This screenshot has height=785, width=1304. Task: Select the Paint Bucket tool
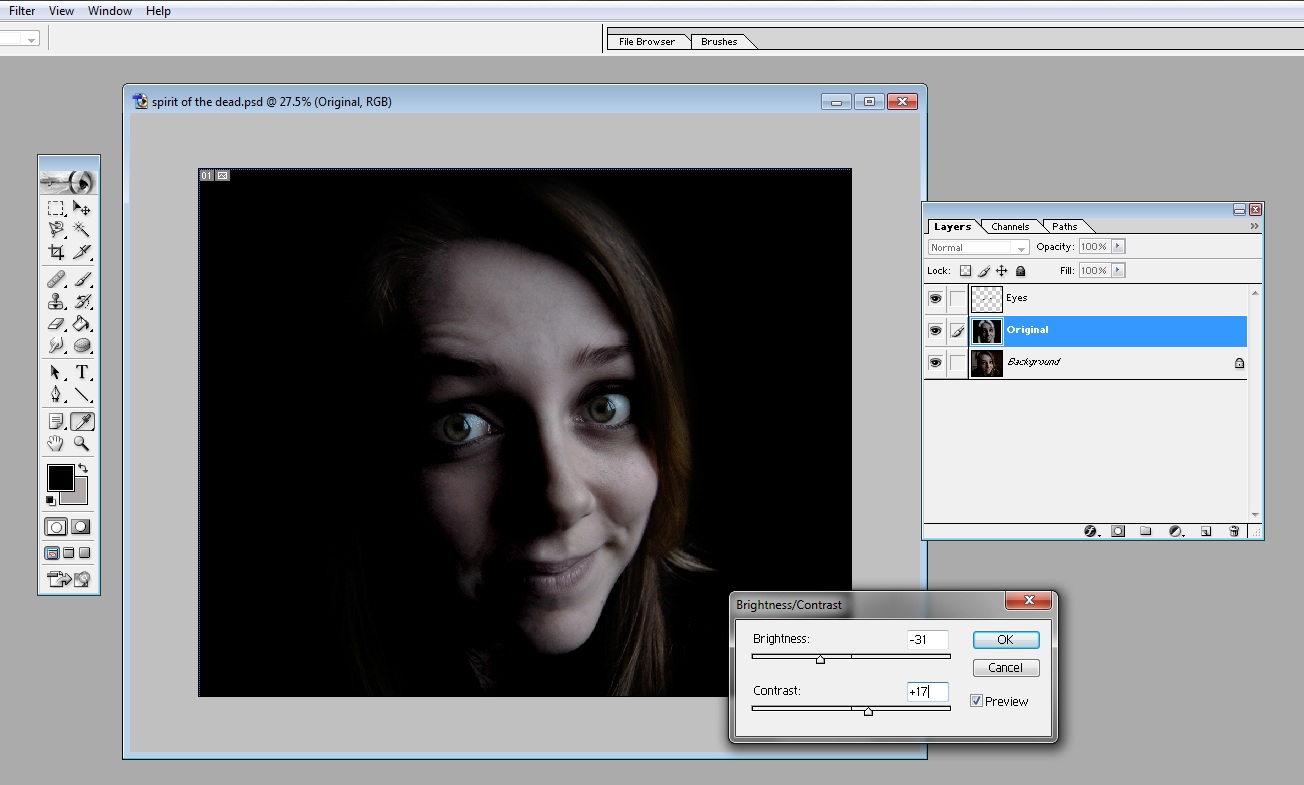[x=82, y=323]
